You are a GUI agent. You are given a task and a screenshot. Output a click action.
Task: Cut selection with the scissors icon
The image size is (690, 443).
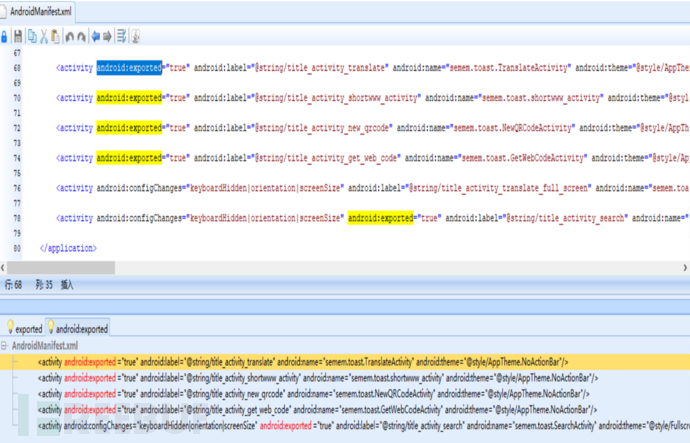44,37
